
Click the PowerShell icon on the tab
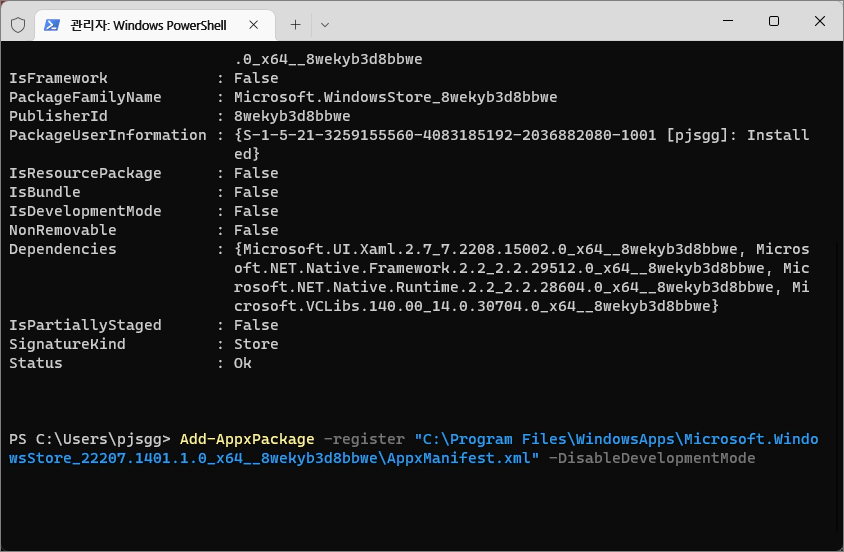(x=52, y=25)
